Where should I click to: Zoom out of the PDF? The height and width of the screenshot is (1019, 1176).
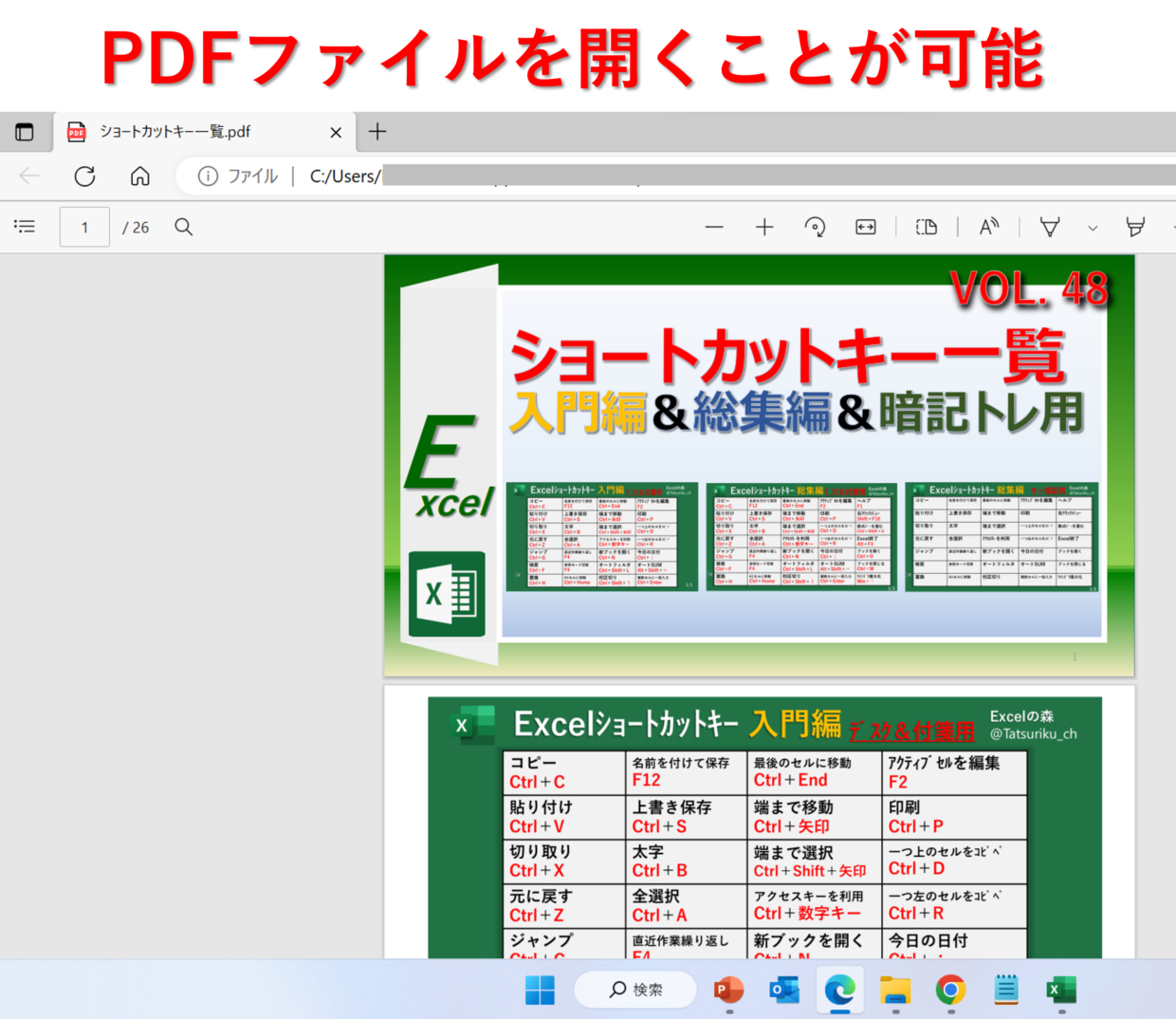714,227
